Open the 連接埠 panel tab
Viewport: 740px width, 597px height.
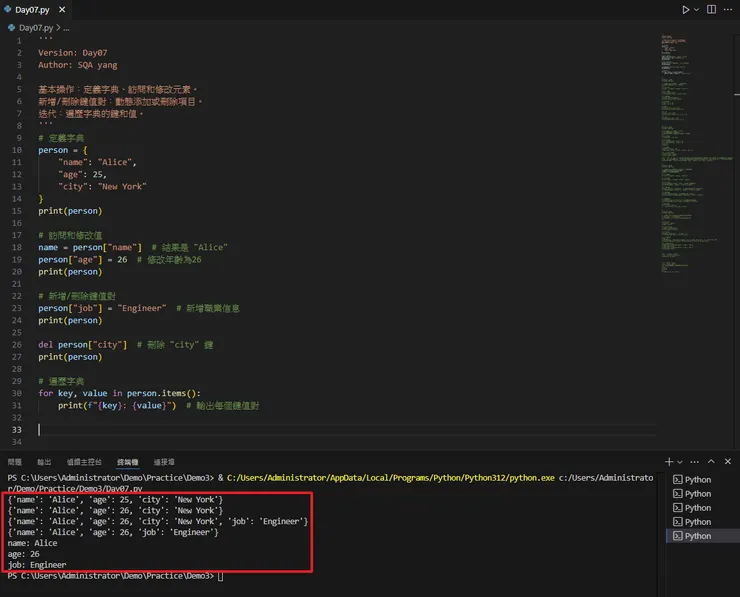click(164, 462)
